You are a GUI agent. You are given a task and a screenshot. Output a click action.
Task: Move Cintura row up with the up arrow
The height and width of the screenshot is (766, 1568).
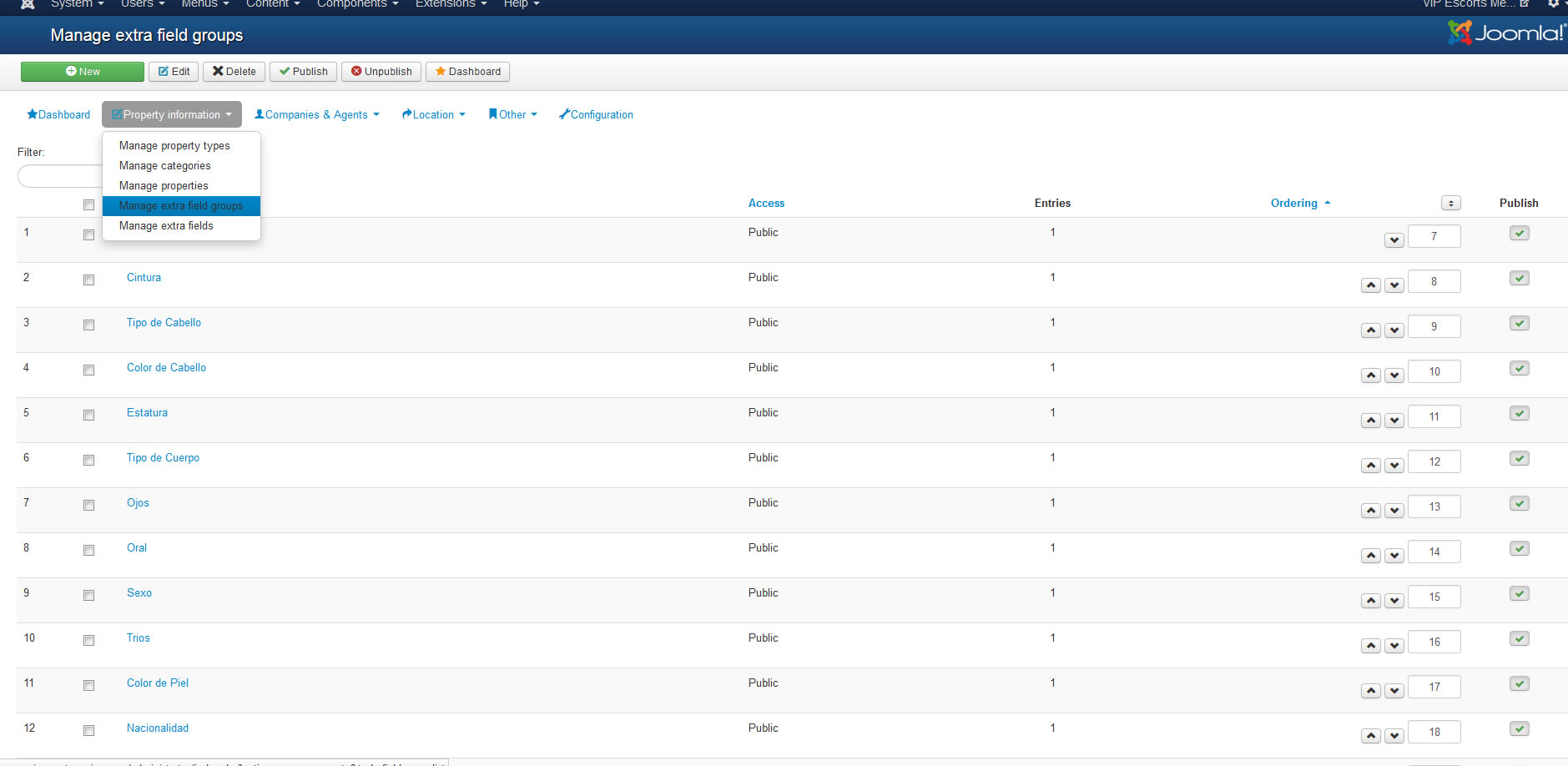coord(1371,285)
